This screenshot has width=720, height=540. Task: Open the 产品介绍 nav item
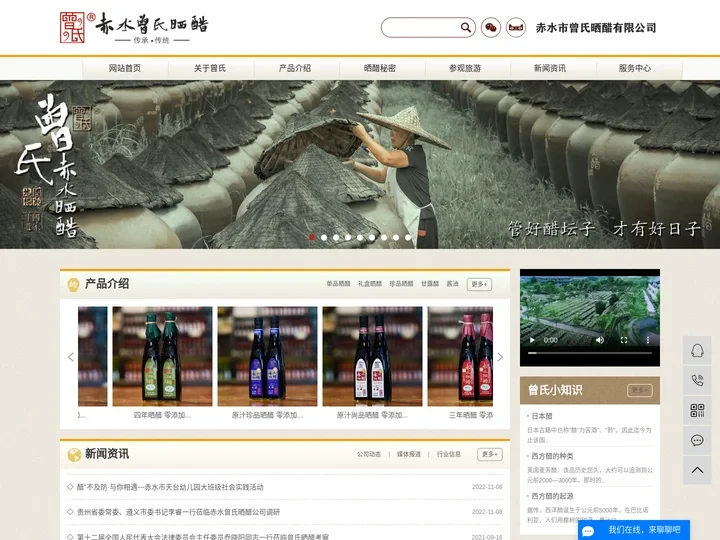click(x=295, y=68)
